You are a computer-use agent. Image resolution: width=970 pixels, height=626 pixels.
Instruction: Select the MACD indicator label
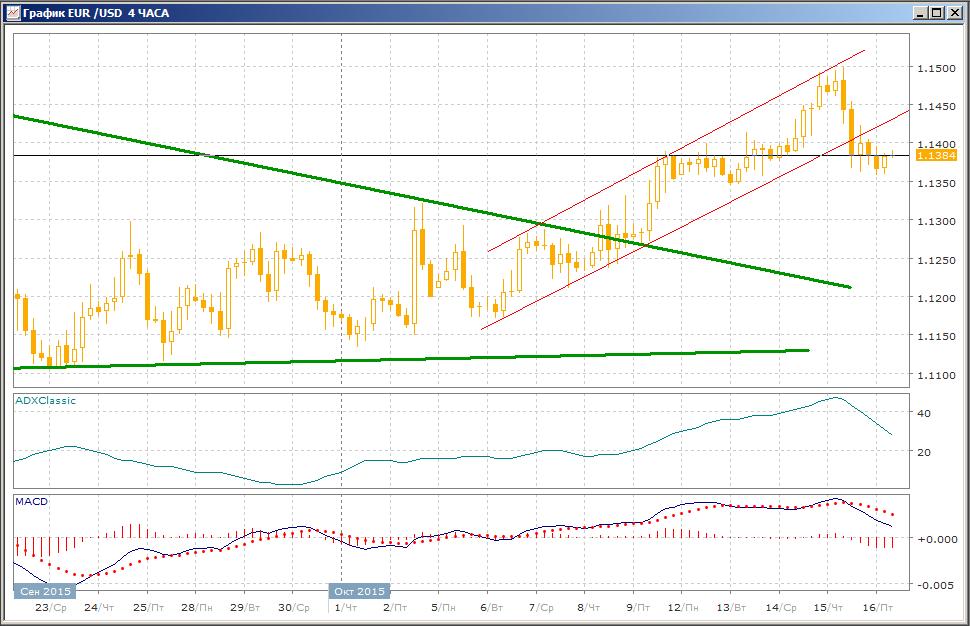(32, 501)
